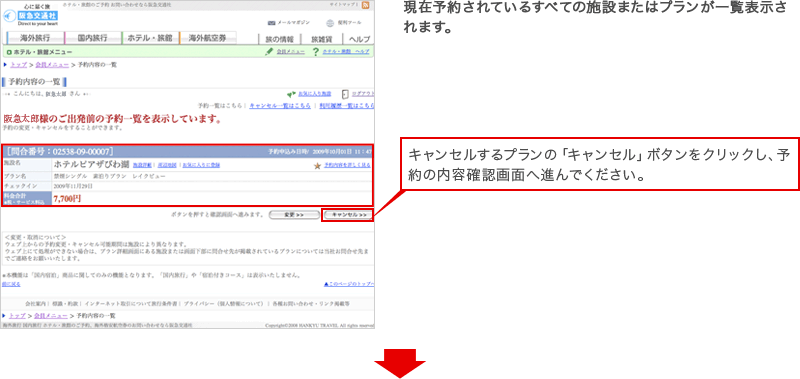Click the 変更>> button
800x379 pixels.
point(294,215)
